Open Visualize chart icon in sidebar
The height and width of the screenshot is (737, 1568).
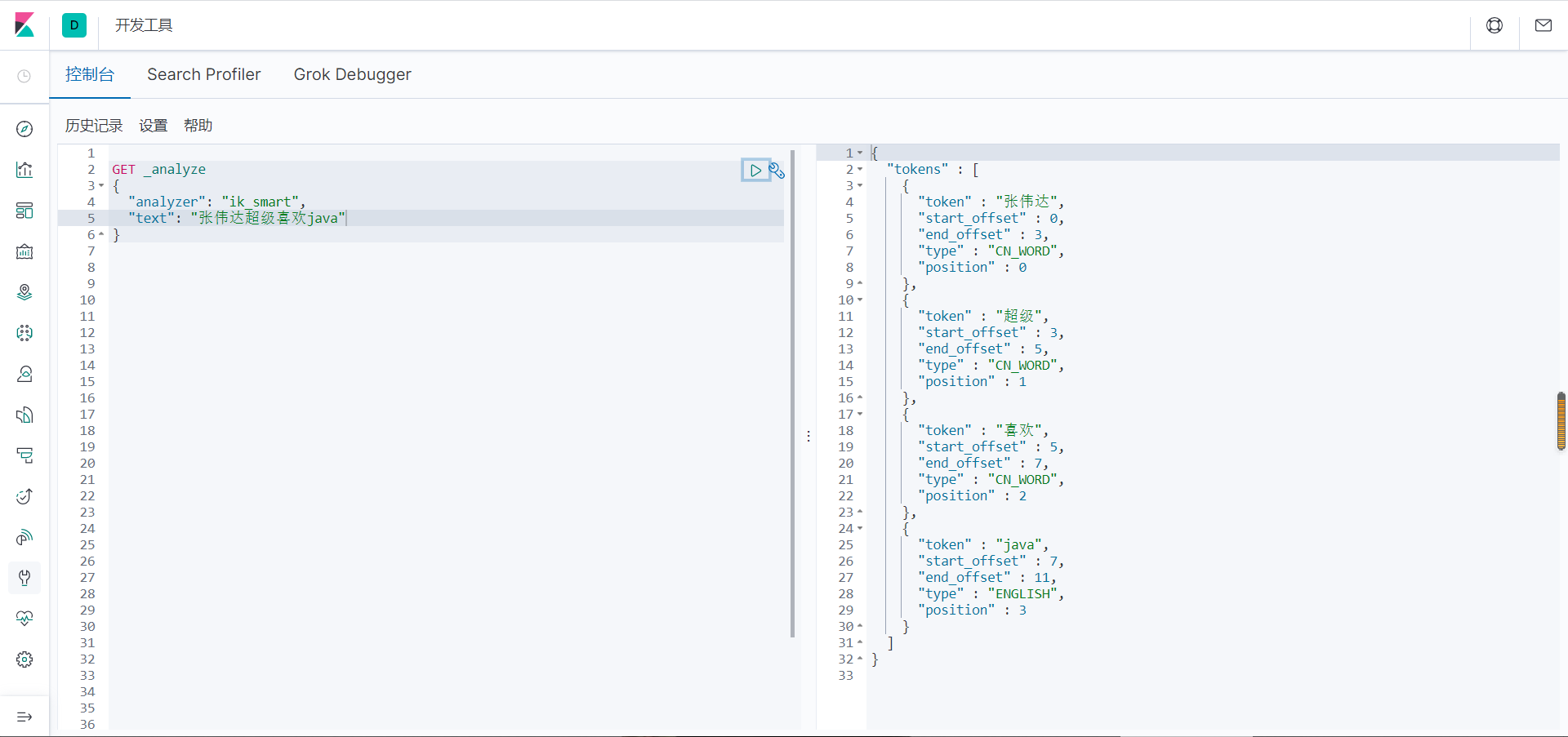[24, 170]
